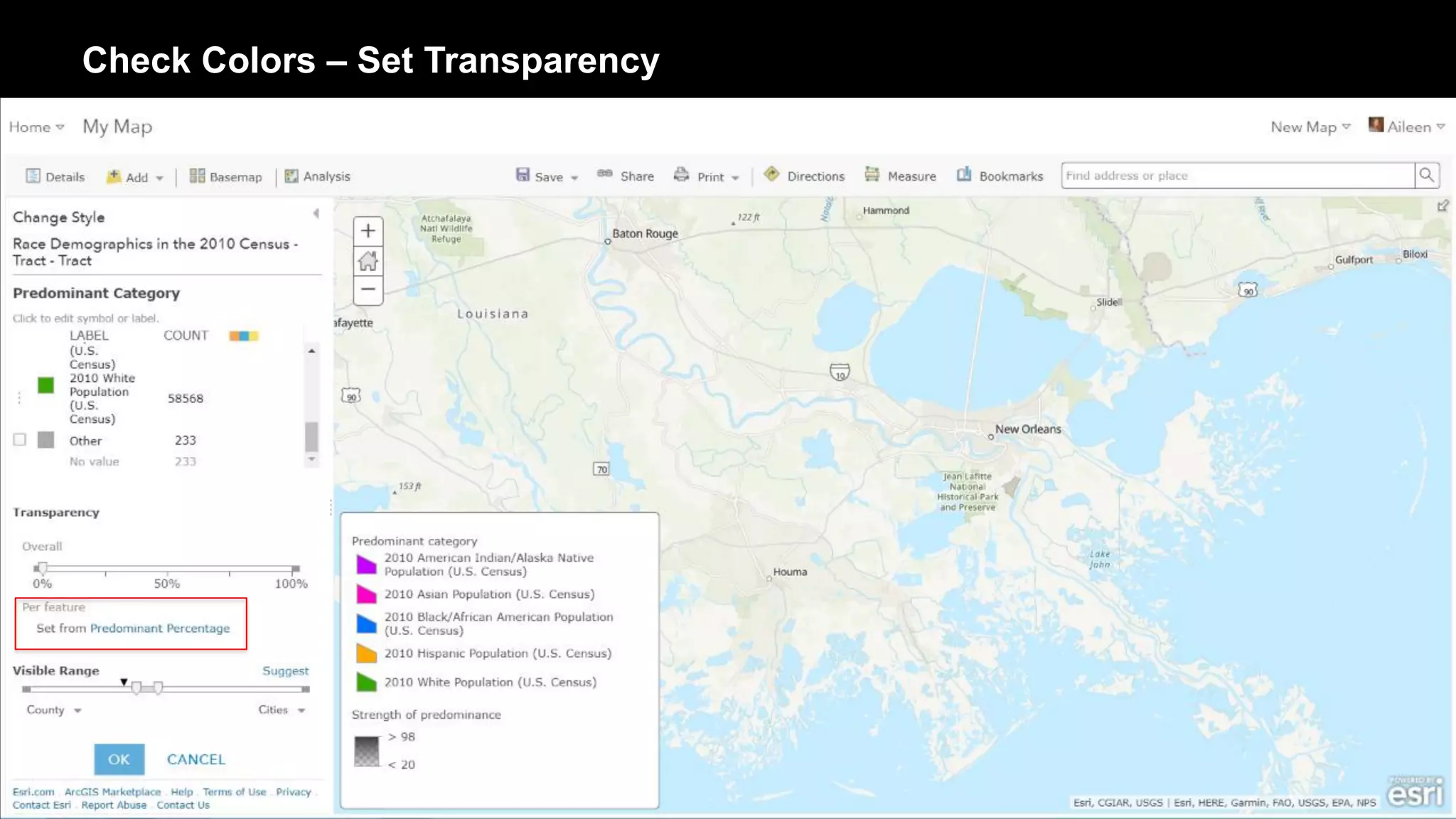Image resolution: width=1456 pixels, height=819 pixels.
Task: Open the Aileen account menu
Action: click(1415, 127)
